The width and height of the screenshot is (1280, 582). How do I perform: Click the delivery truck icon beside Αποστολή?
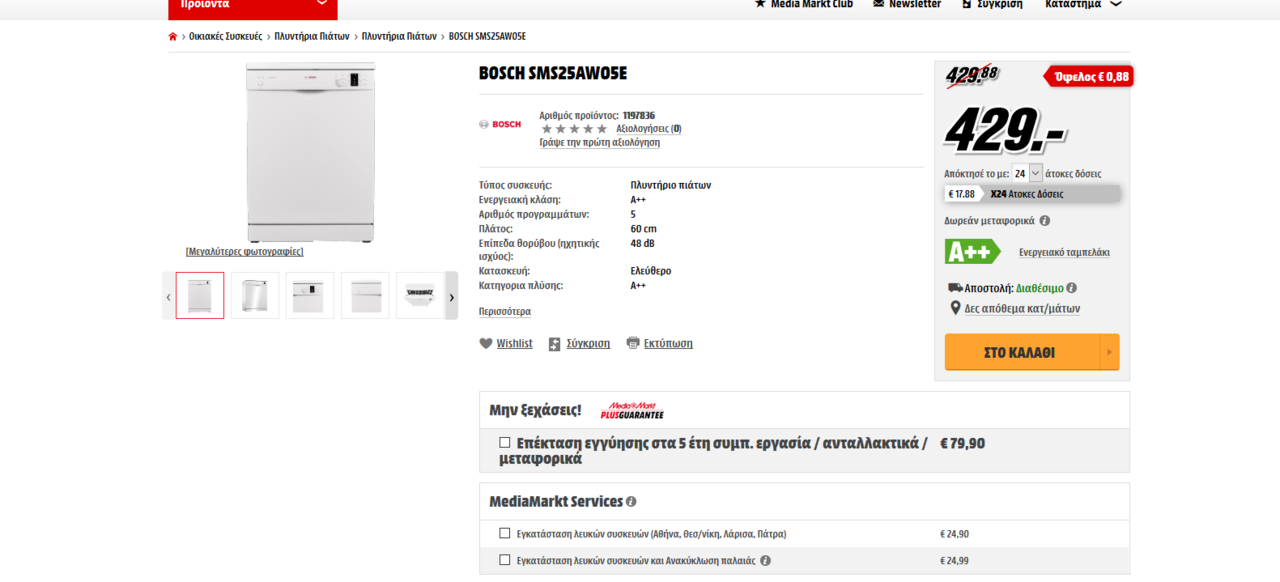pos(955,288)
